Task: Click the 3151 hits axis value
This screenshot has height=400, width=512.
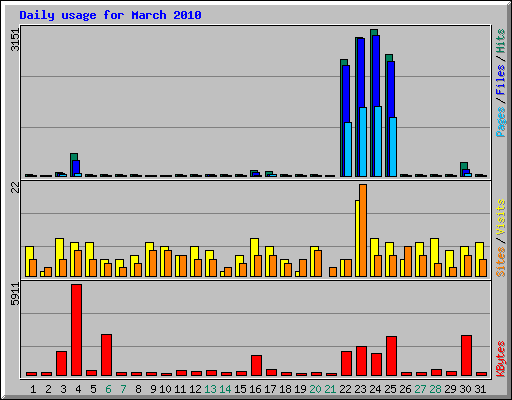Action: pyautogui.click(x=15, y=40)
